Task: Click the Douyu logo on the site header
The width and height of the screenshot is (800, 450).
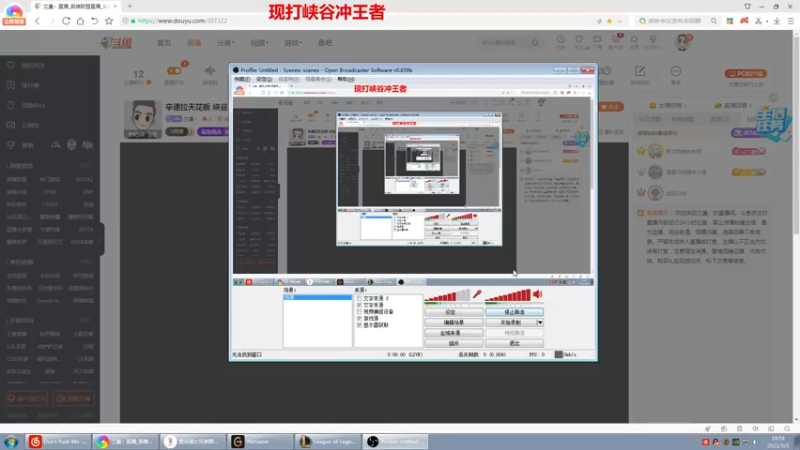Action: 116,43
